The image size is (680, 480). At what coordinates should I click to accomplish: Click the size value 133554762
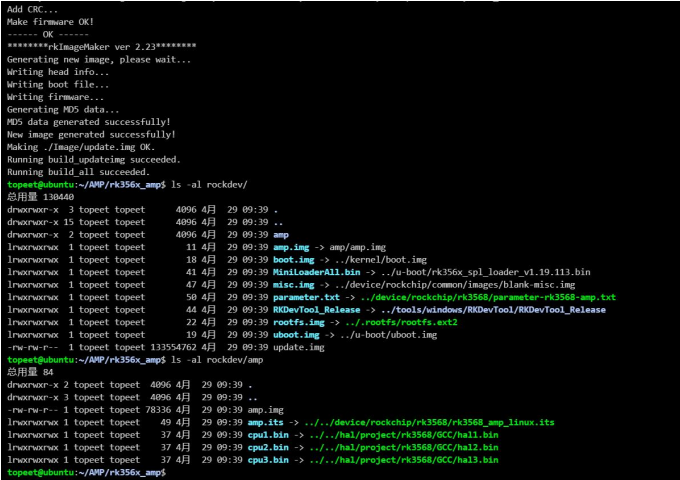coord(173,347)
